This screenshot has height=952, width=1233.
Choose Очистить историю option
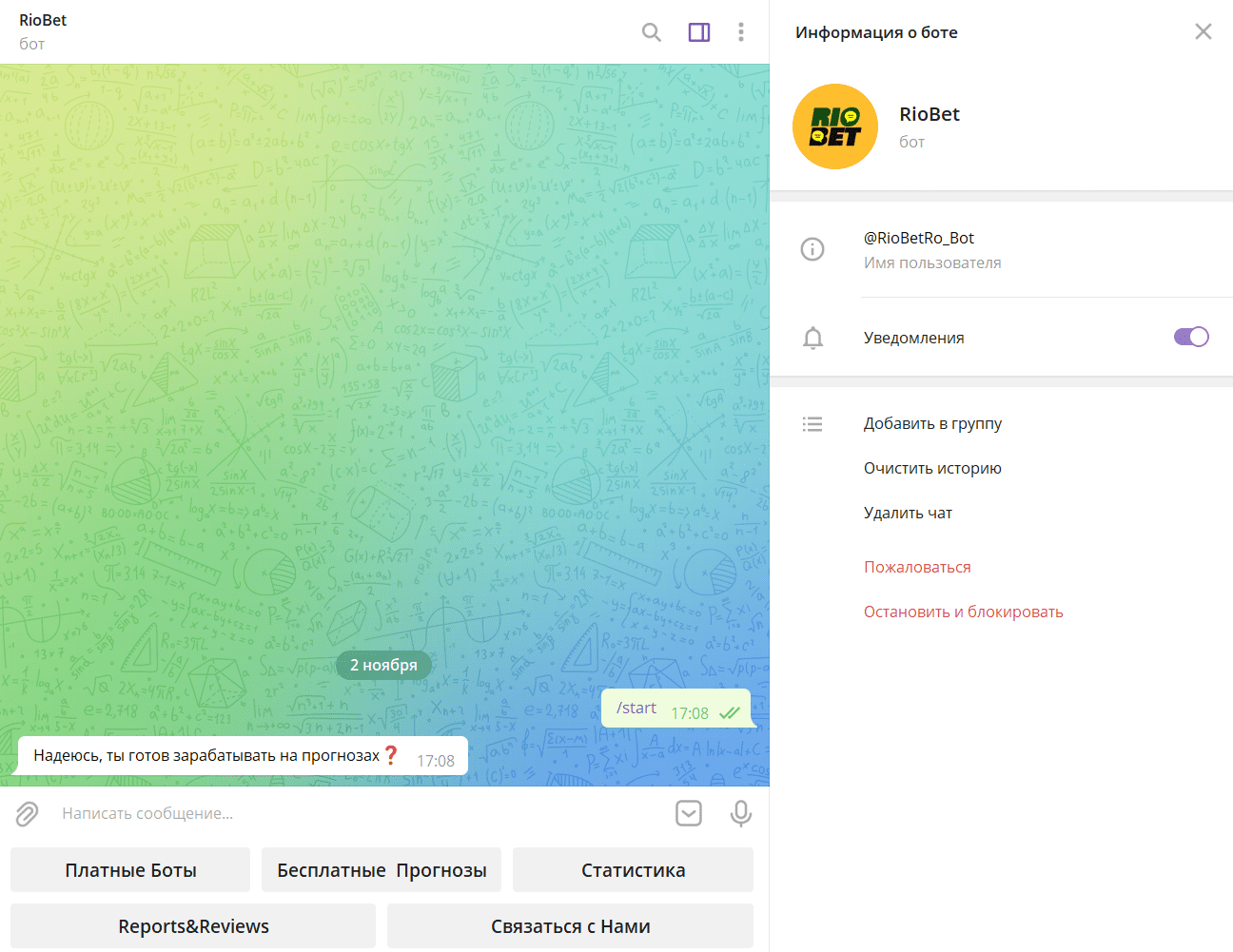coord(932,468)
